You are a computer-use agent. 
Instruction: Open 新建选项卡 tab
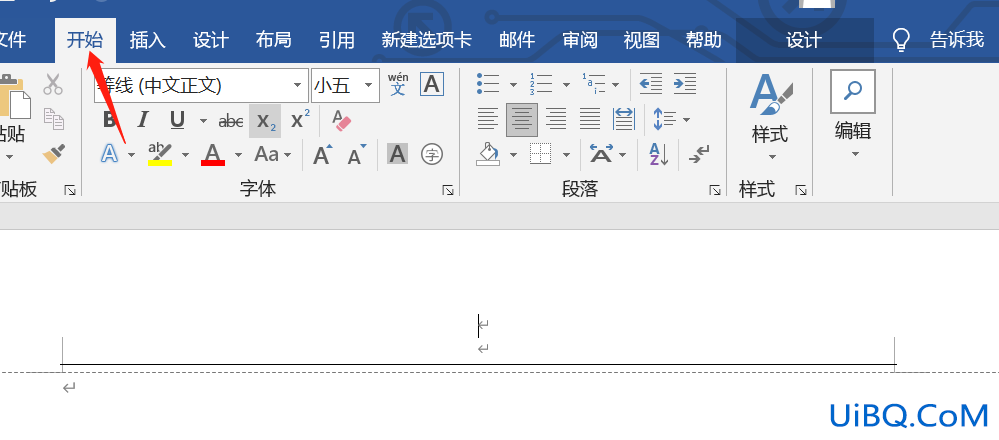[426, 40]
